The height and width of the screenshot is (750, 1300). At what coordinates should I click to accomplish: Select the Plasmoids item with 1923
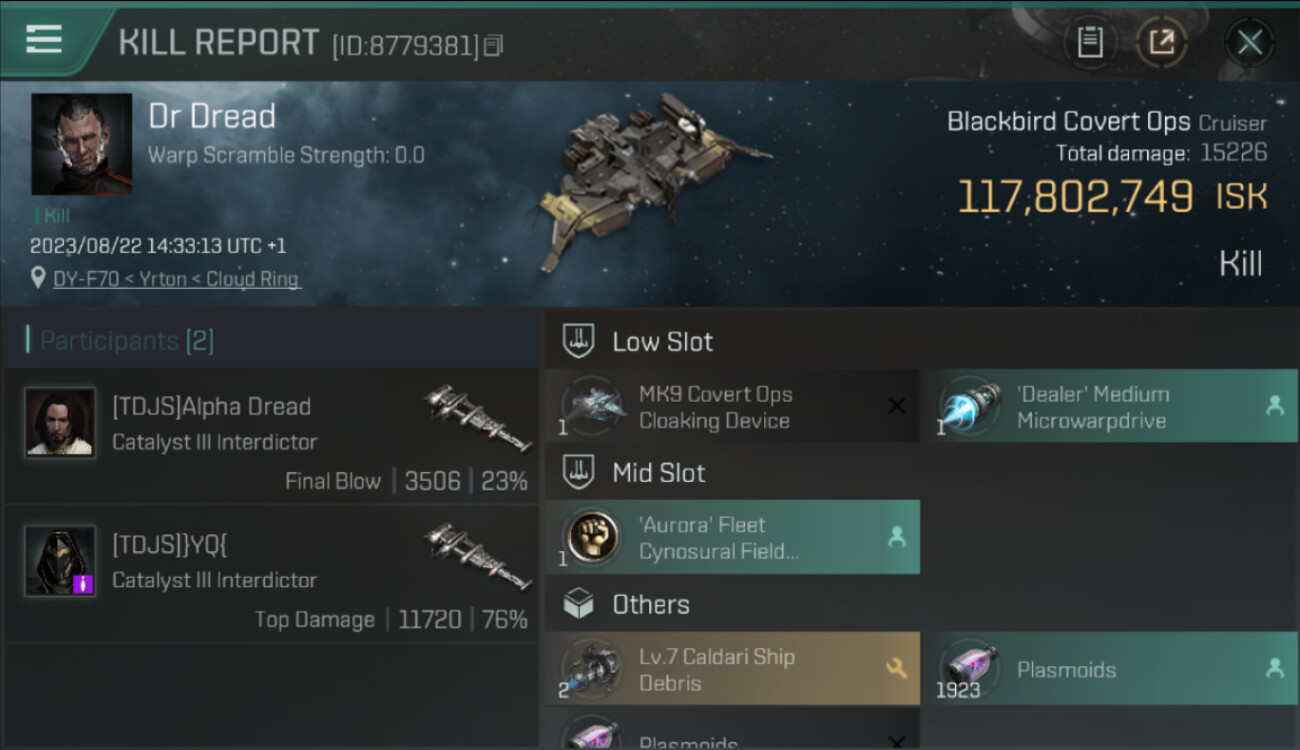pyautogui.click(x=1109, y=670)
